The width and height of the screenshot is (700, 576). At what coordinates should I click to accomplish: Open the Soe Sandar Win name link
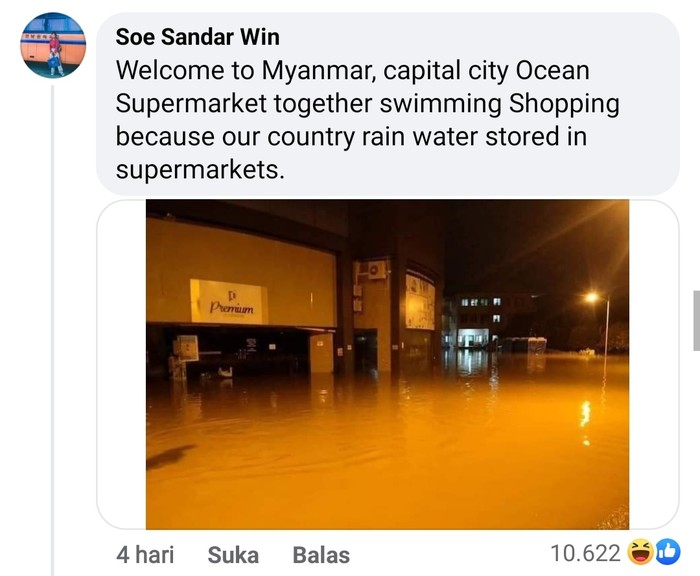[197, 38]
